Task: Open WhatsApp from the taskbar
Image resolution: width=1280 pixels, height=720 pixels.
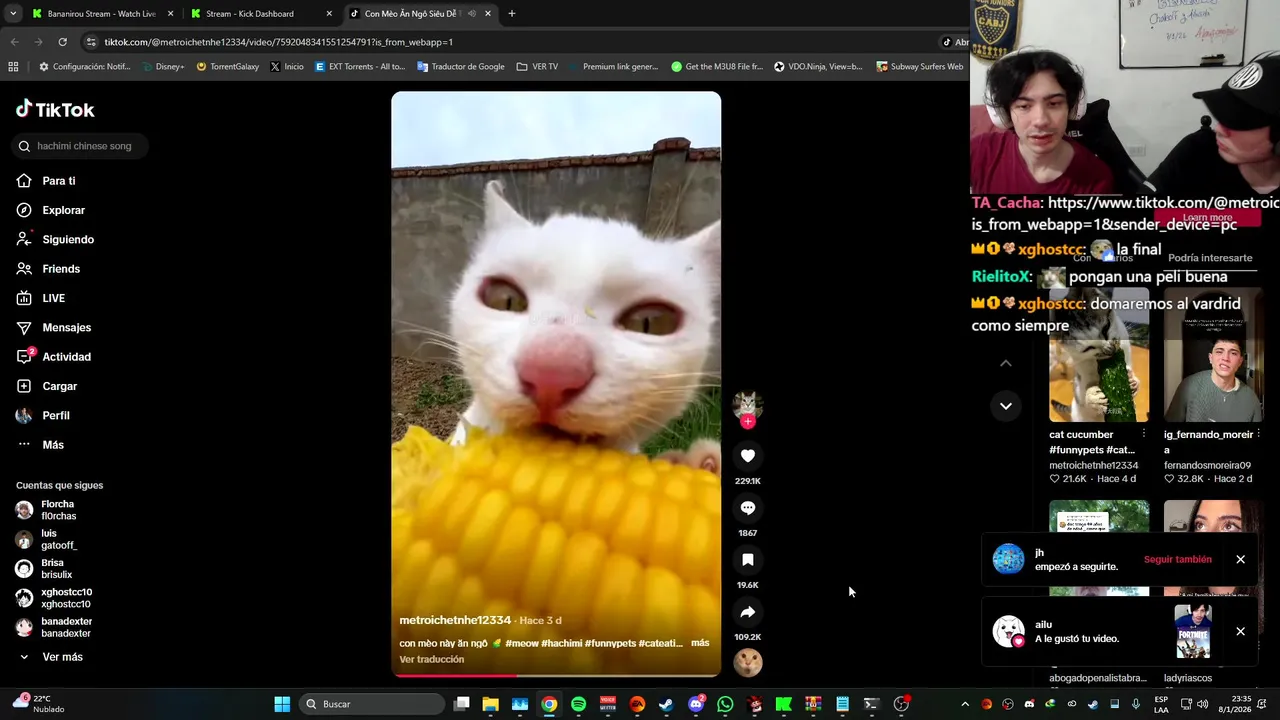Action: coord(725,704)
